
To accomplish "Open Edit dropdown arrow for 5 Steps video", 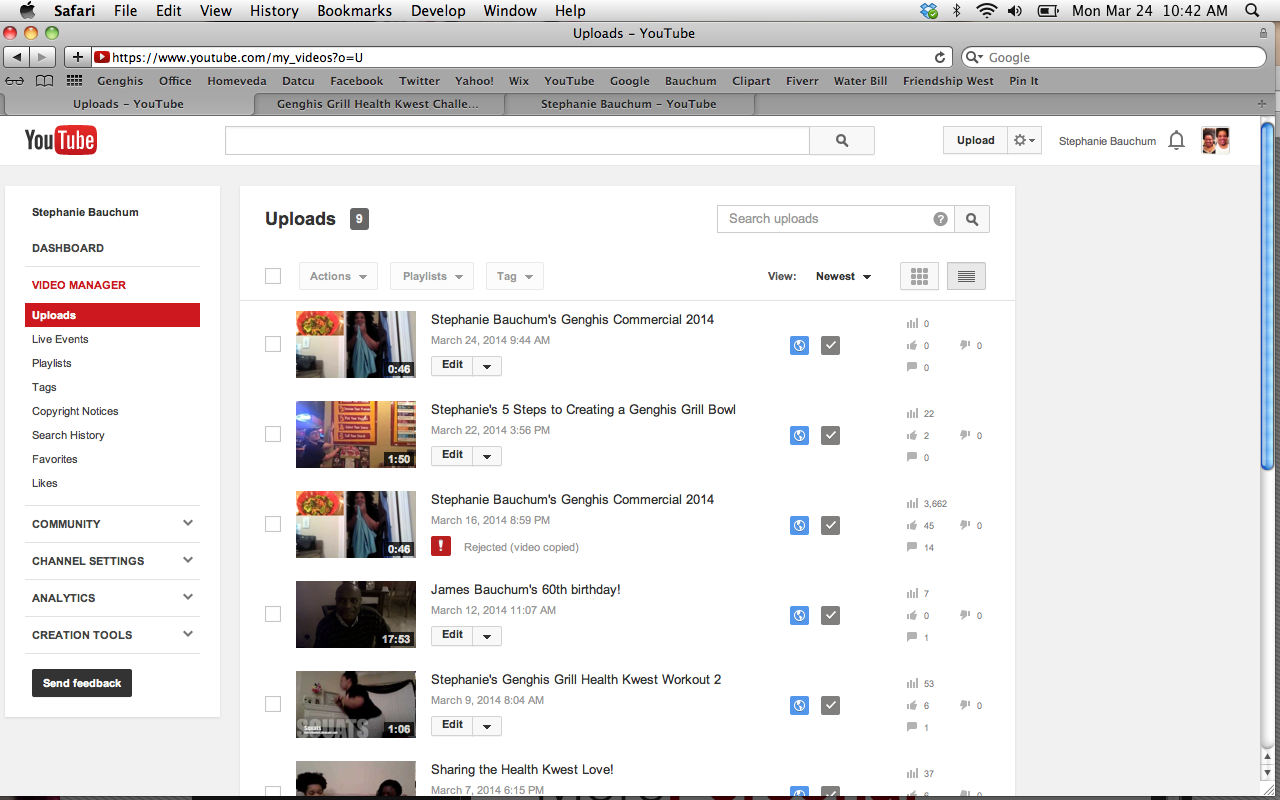I will pos(487,456).
